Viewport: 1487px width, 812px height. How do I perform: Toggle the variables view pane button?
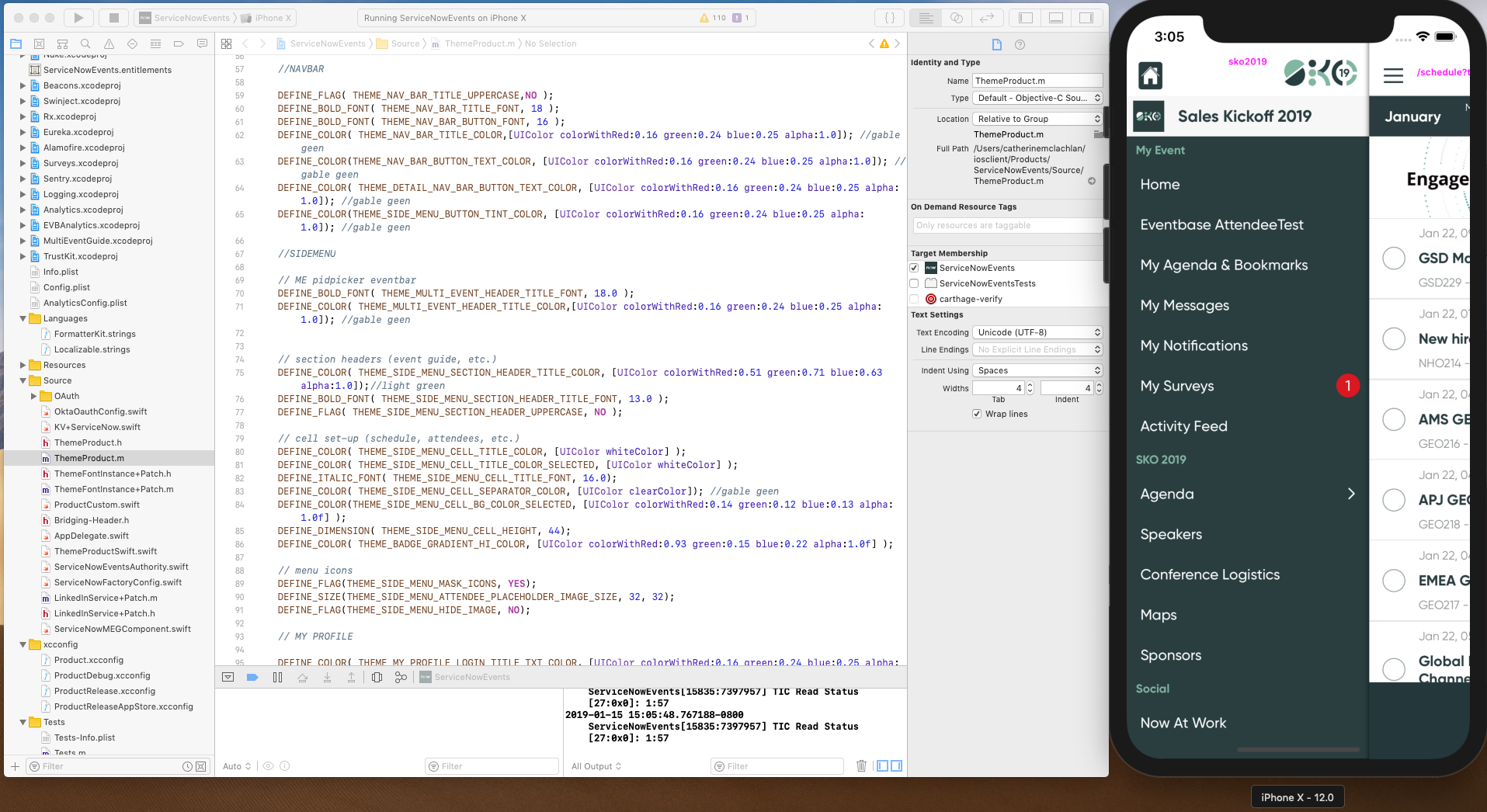coord(882,766)
